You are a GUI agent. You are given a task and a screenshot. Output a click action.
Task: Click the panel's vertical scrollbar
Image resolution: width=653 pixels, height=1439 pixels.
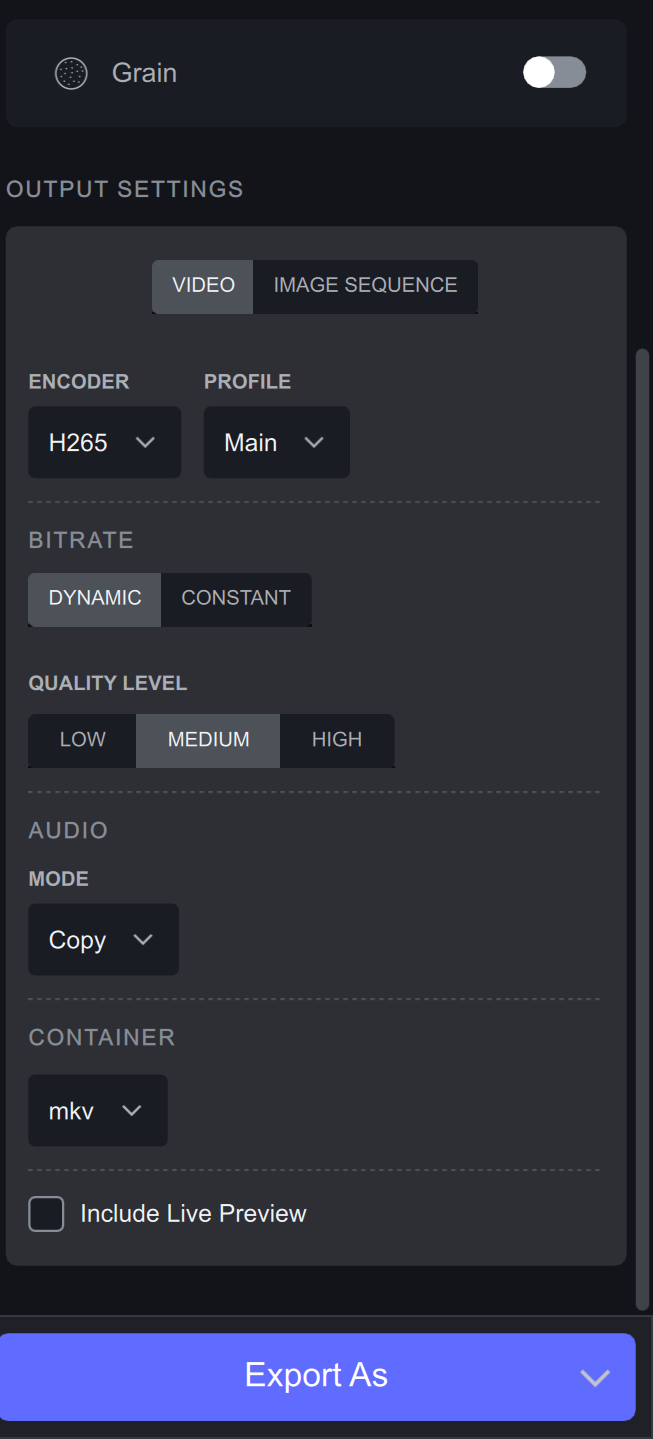(x=642, y=829)
